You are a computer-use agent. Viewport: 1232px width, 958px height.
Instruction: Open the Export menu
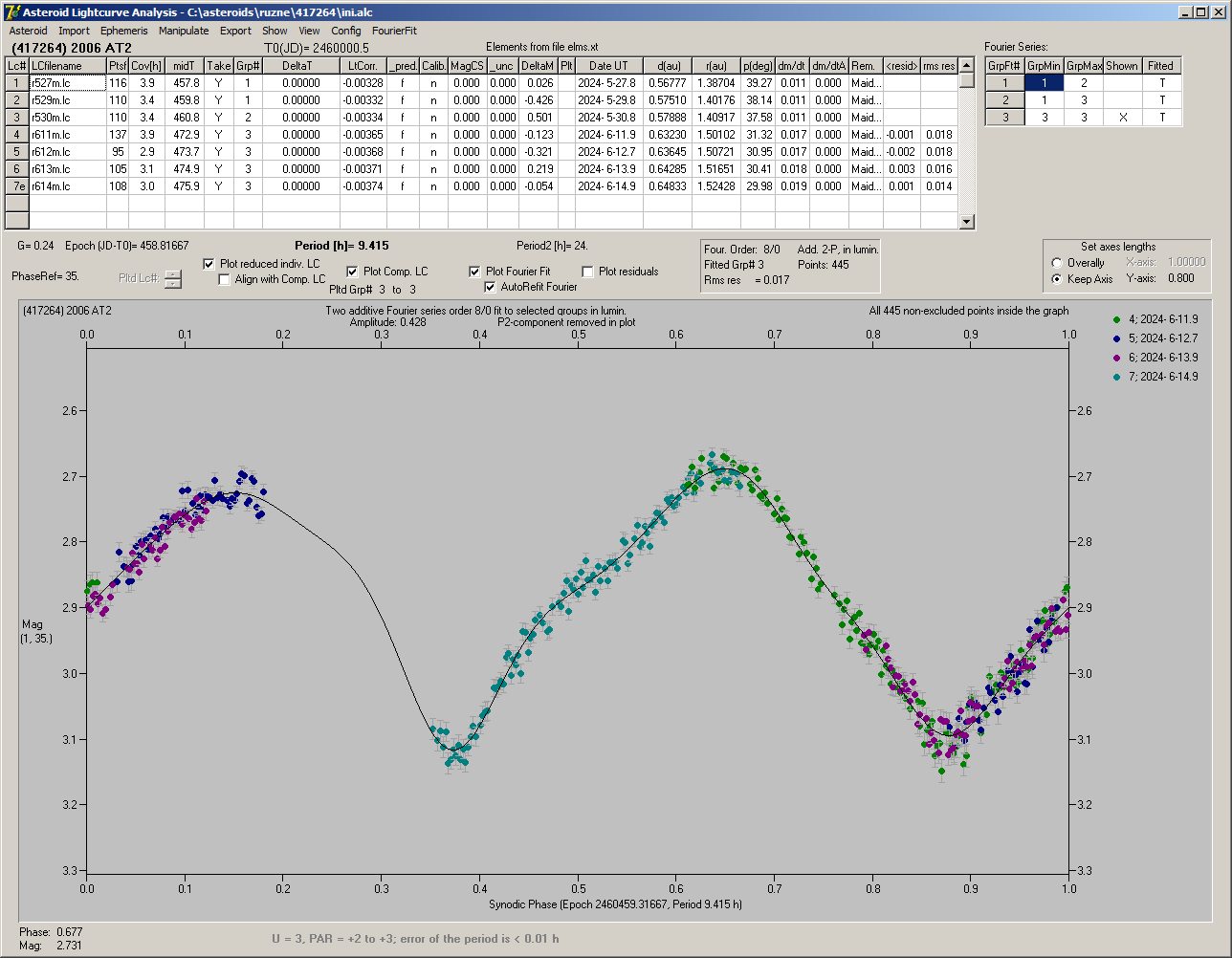tap(235, 31)
